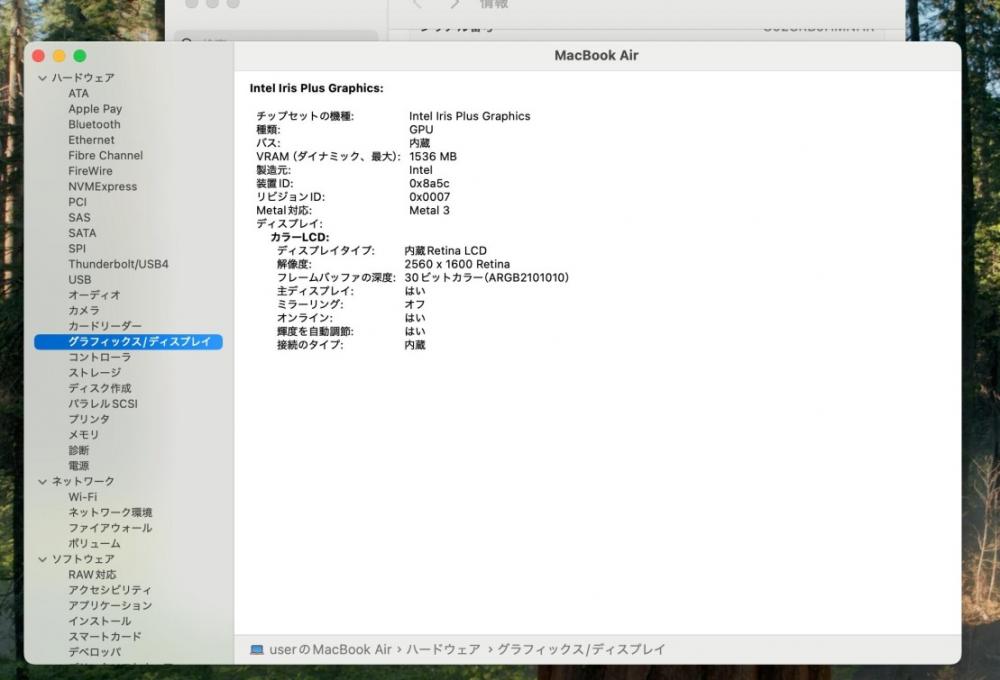The width and height of the screenshot is (1000, 680).
Task: Select the Wi-Fi network item
Action: click(82, 497)
